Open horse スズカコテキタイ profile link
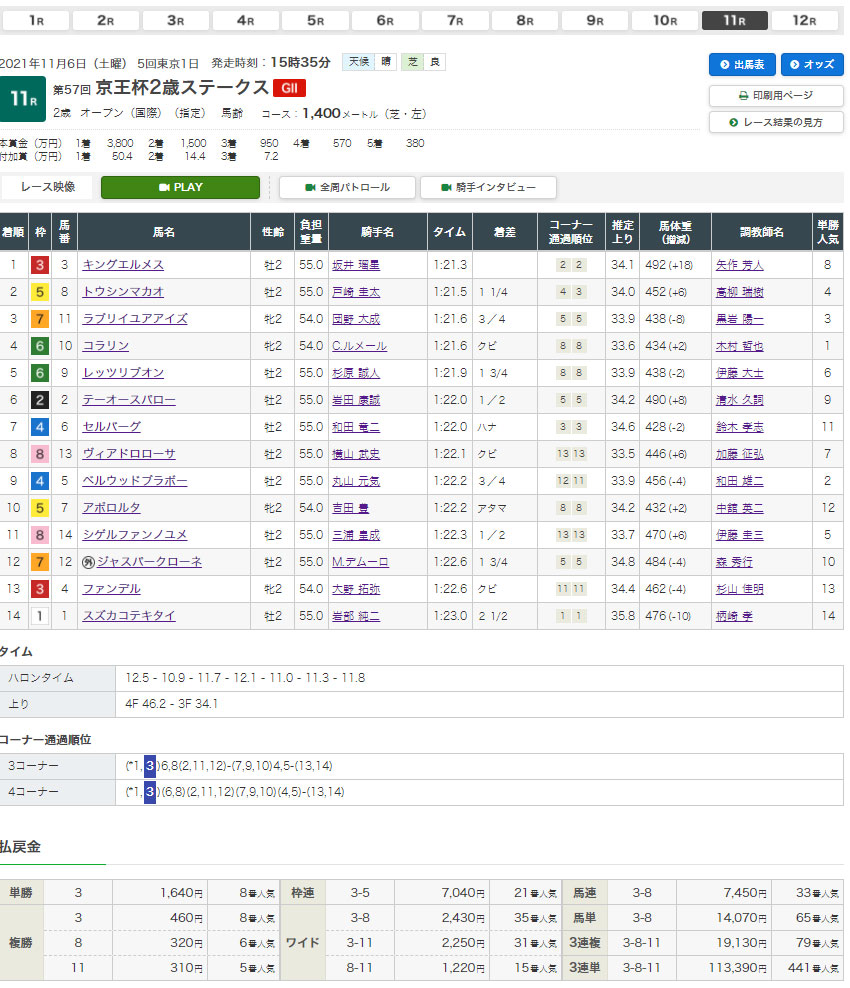The image size is (850, 988). point(128,616)
